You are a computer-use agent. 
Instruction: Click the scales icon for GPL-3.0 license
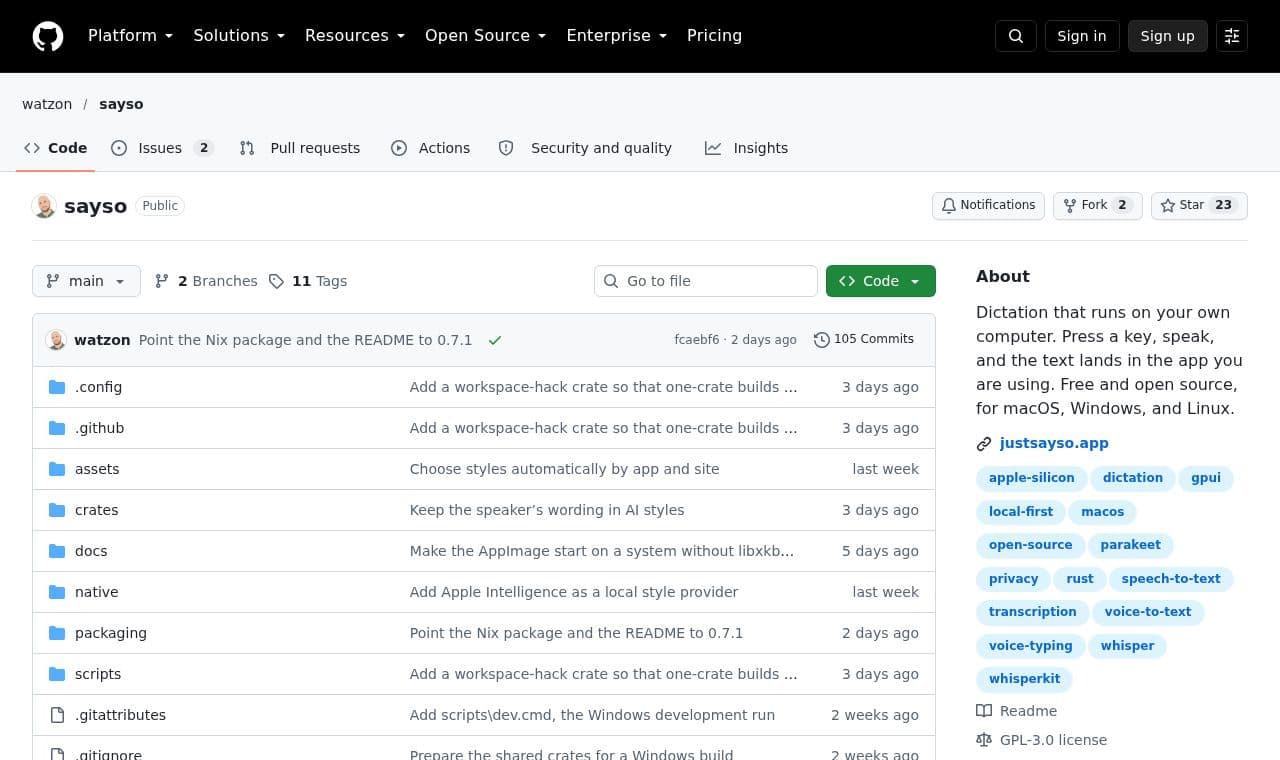pos(984,740)
